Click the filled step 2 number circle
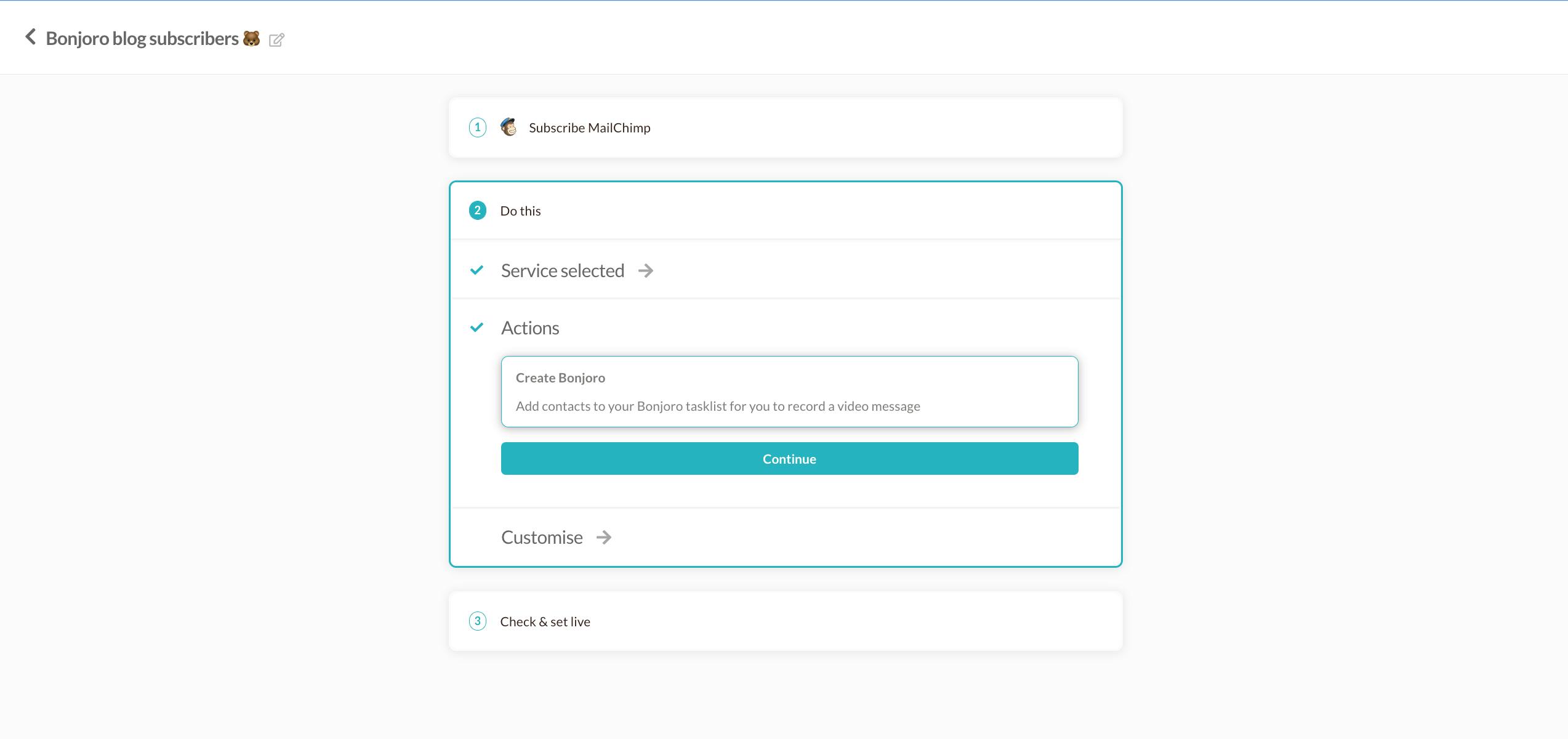 coord(478,211)
